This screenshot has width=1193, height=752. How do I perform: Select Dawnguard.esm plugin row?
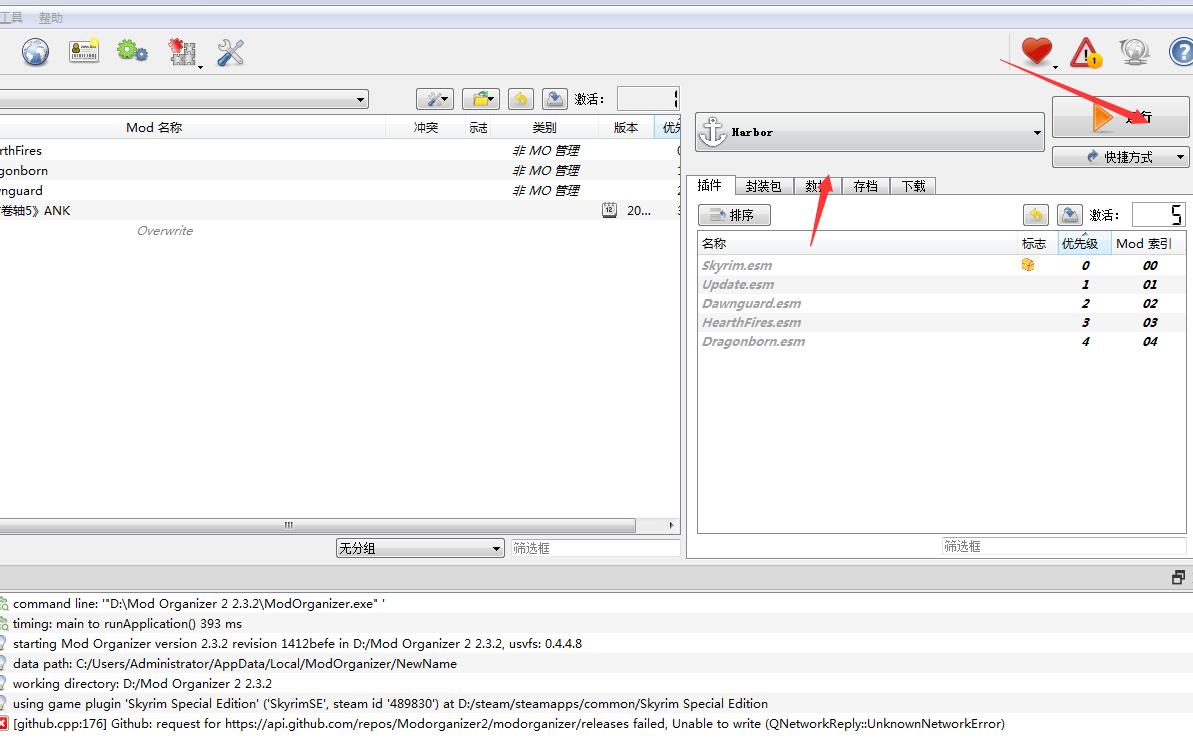[941, 303]
